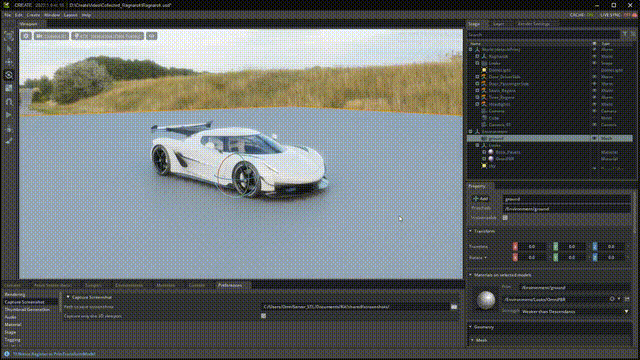This screenshot has height=360, width=640.
Task: Click the Stage search input field
Action: (543, 35)
